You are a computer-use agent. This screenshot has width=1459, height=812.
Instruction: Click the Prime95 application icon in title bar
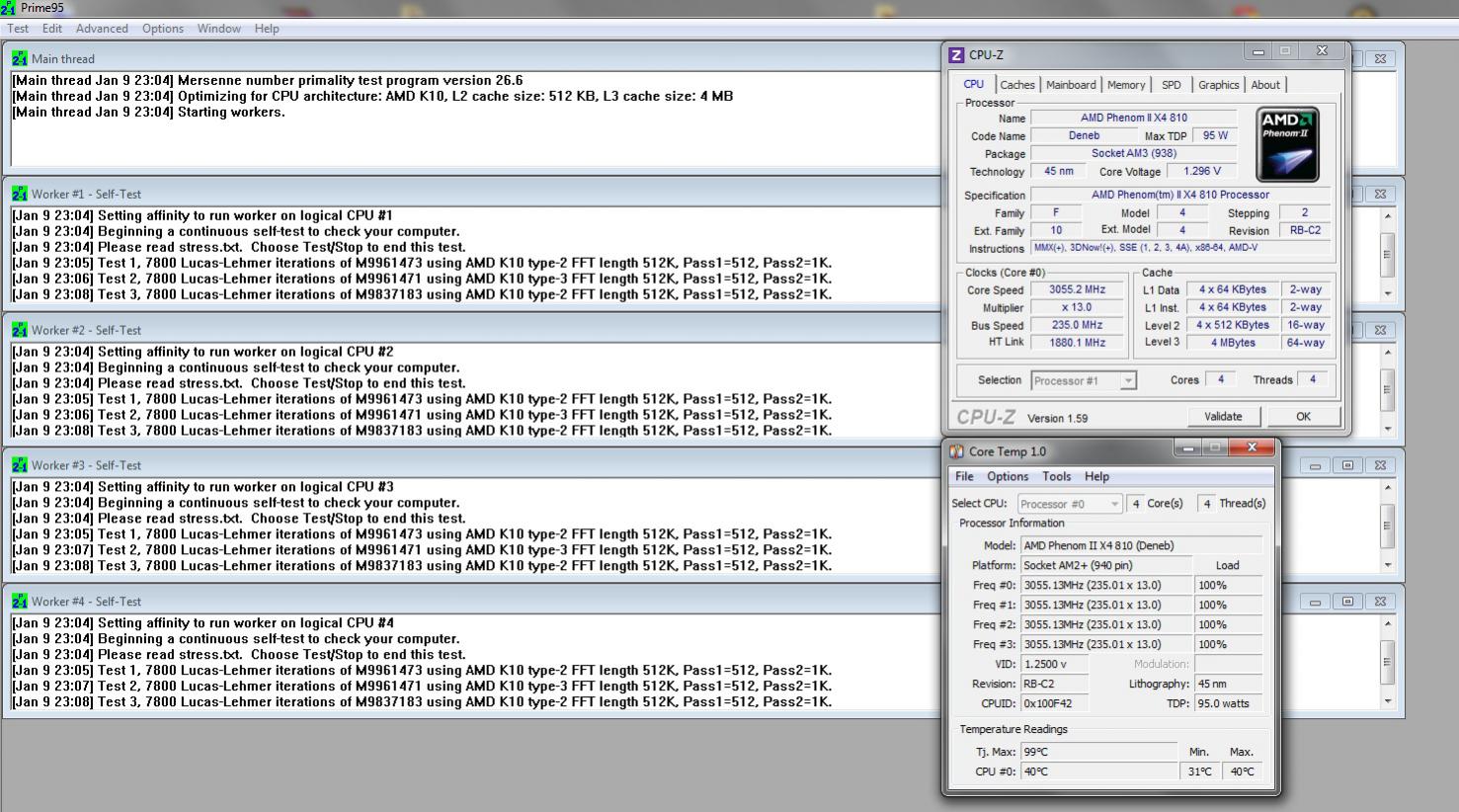pyautogui.click(x=9, y=8)
